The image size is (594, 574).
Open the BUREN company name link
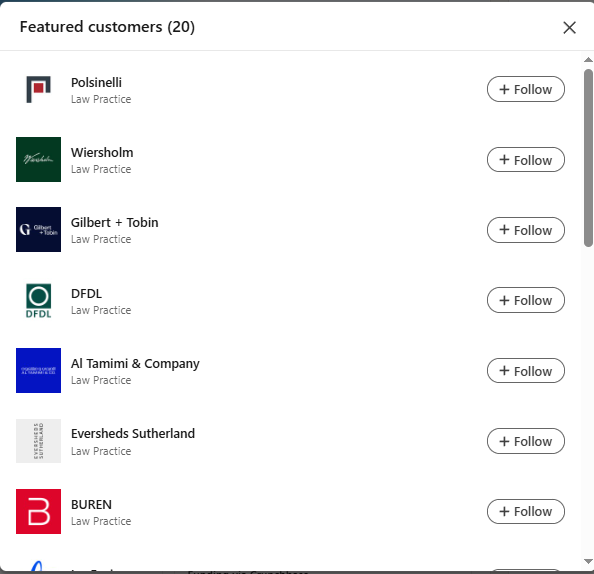pyautogui.click(x=91, y=505)
